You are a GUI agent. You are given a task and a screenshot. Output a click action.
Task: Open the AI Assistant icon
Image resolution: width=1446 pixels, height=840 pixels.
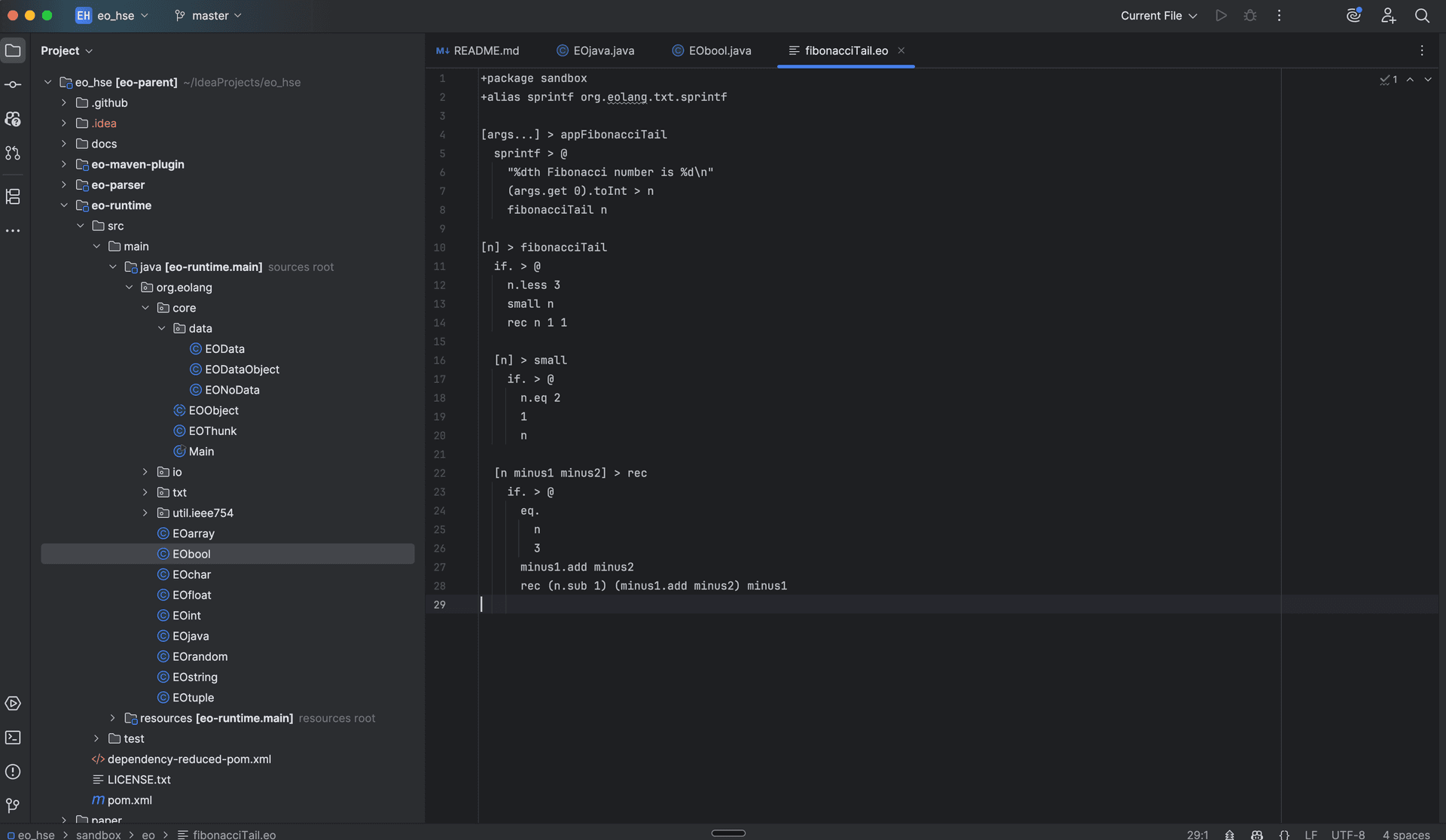[x=1353, y=15]
